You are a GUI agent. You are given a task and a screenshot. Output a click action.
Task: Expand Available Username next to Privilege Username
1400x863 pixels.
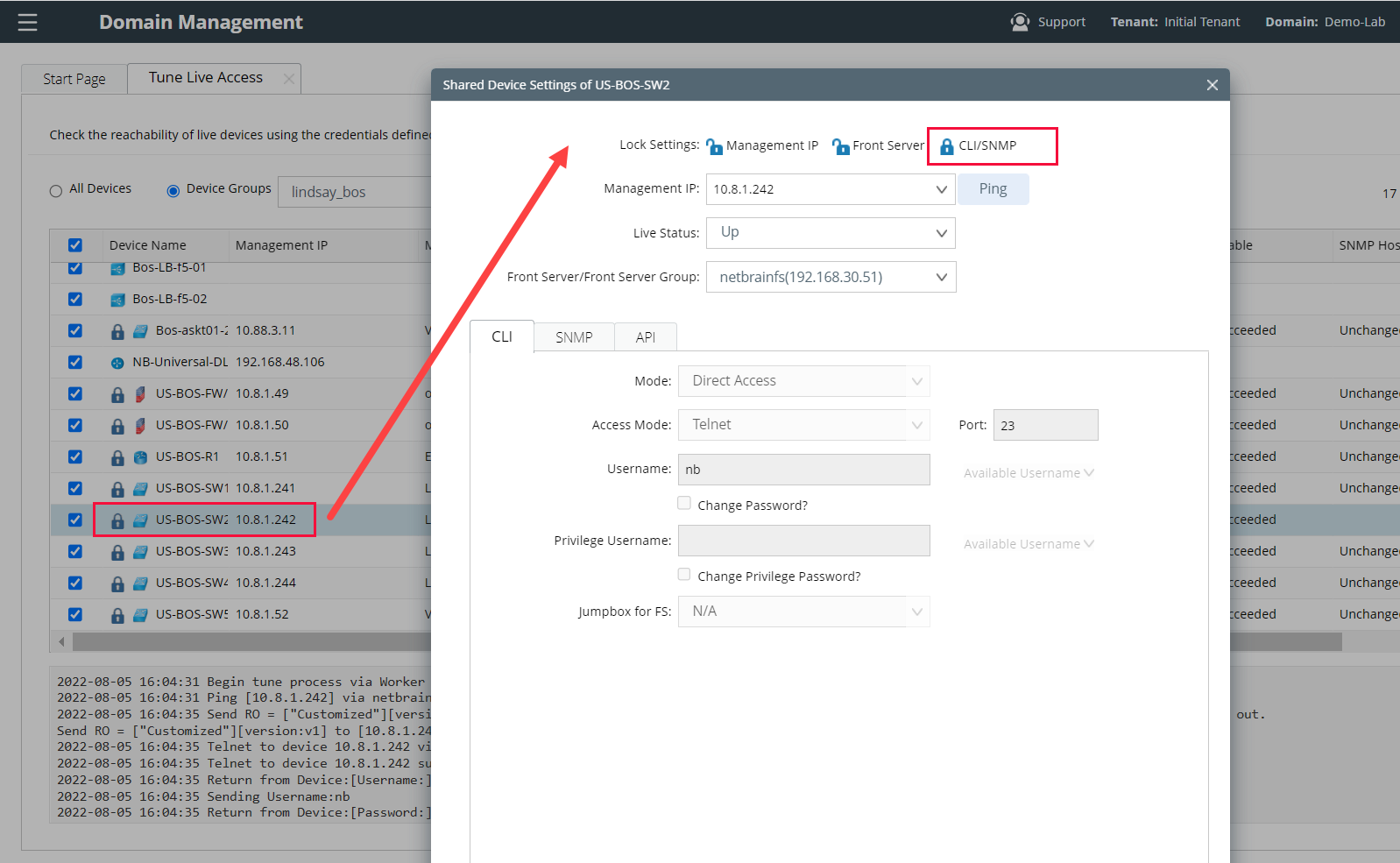point(1029,544)
